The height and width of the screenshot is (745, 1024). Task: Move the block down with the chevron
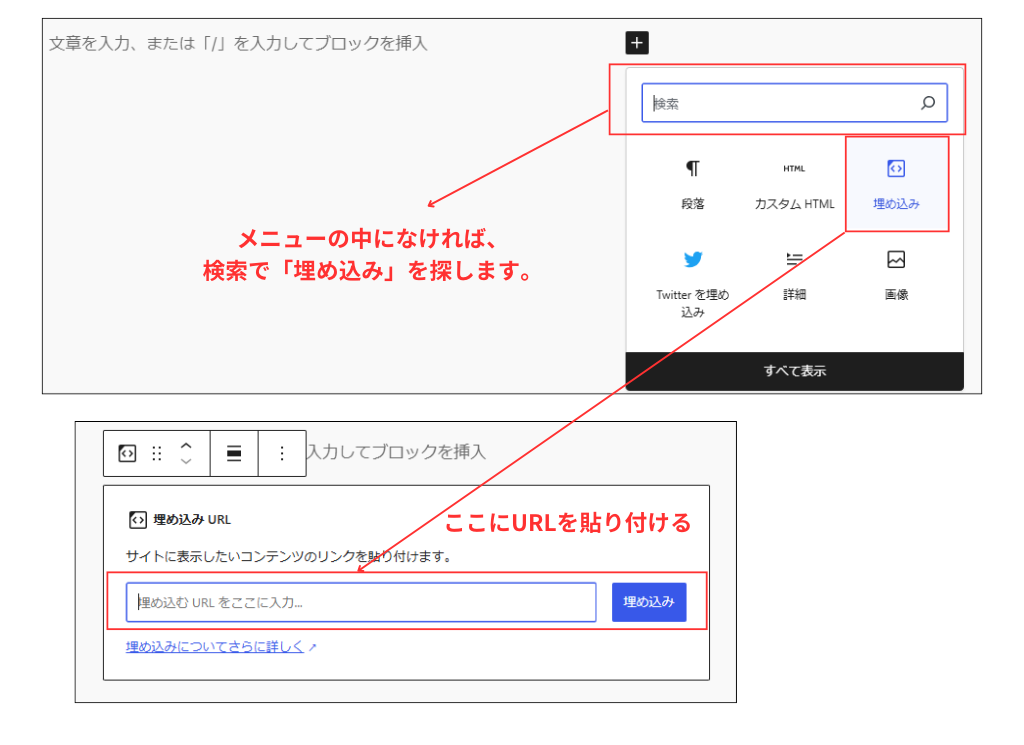click(x=185, y=461)
